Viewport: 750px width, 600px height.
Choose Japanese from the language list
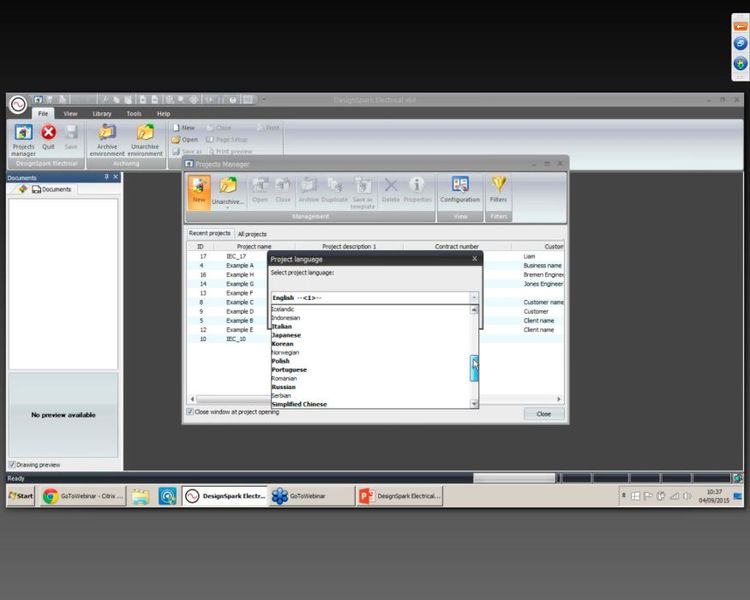click(286, 335)
